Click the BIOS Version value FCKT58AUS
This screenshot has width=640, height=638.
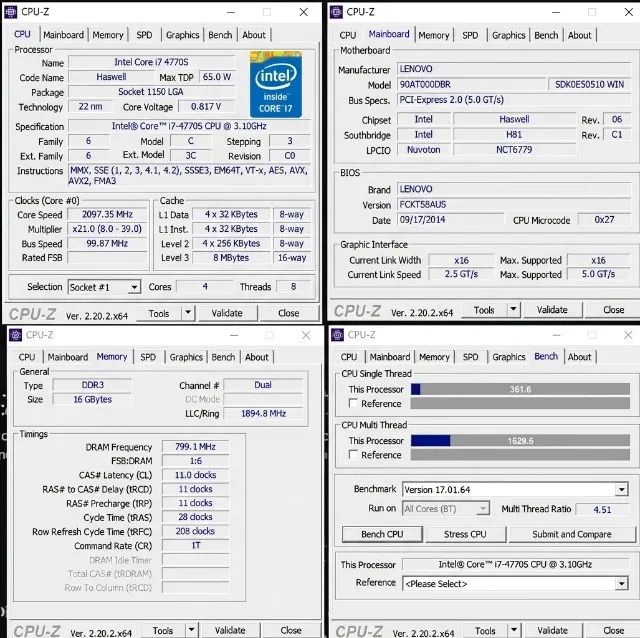pyautogui.click(x=514, y=204)
